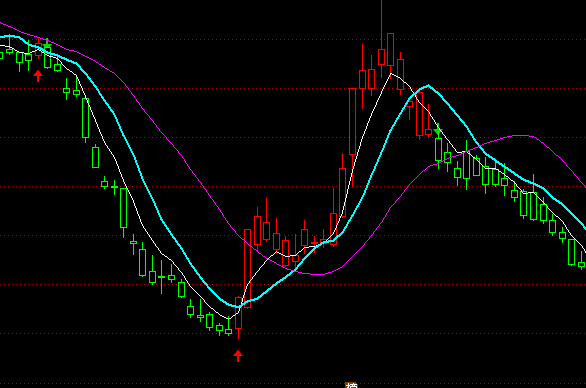Click the big green candle in early decline
The width and height of the screenshot is (586, 388).
(86, 118)
